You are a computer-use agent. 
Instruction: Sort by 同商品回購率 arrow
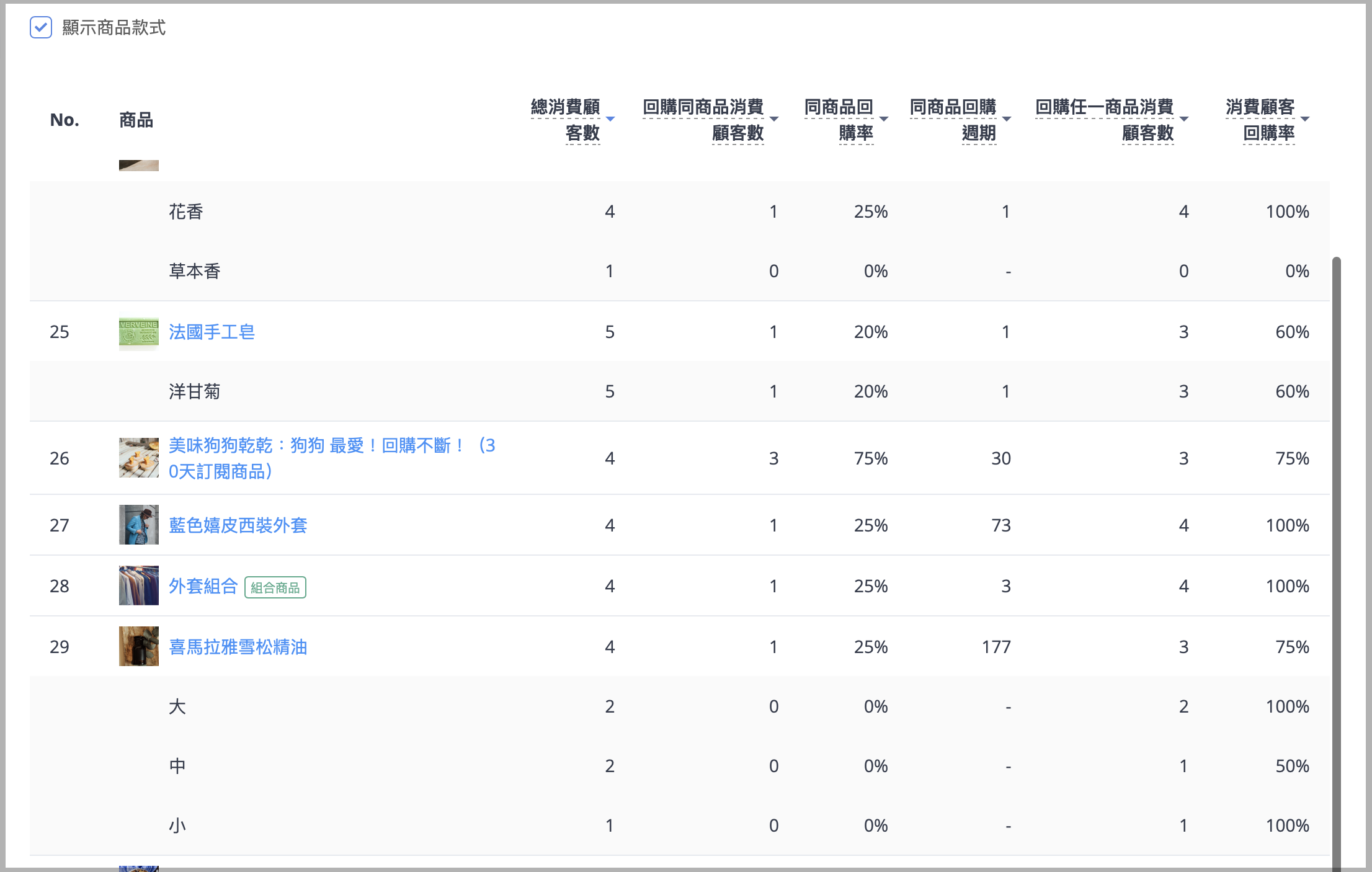pos(884,118)
